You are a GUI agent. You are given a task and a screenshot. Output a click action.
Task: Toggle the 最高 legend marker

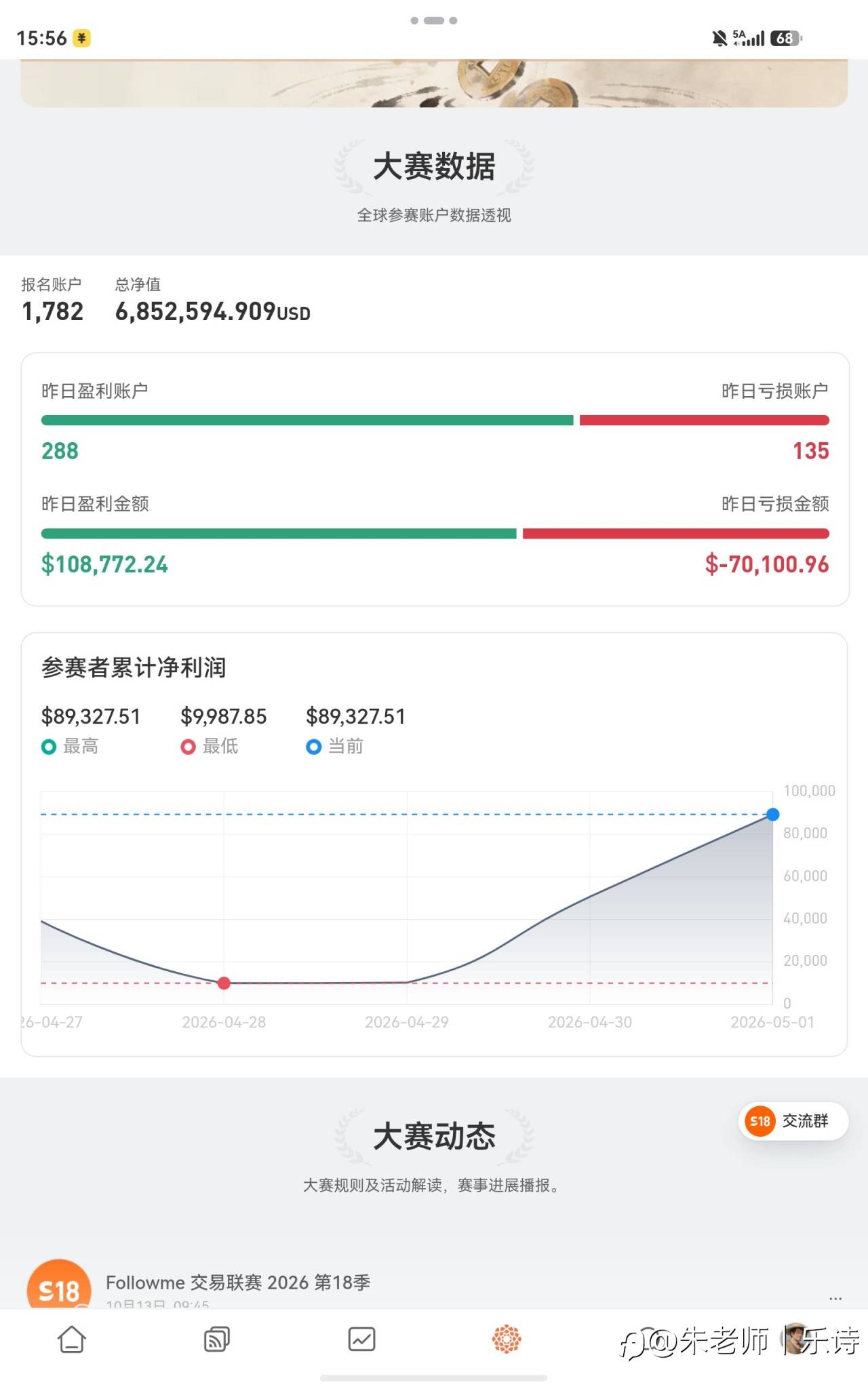(x=49, y=747)
